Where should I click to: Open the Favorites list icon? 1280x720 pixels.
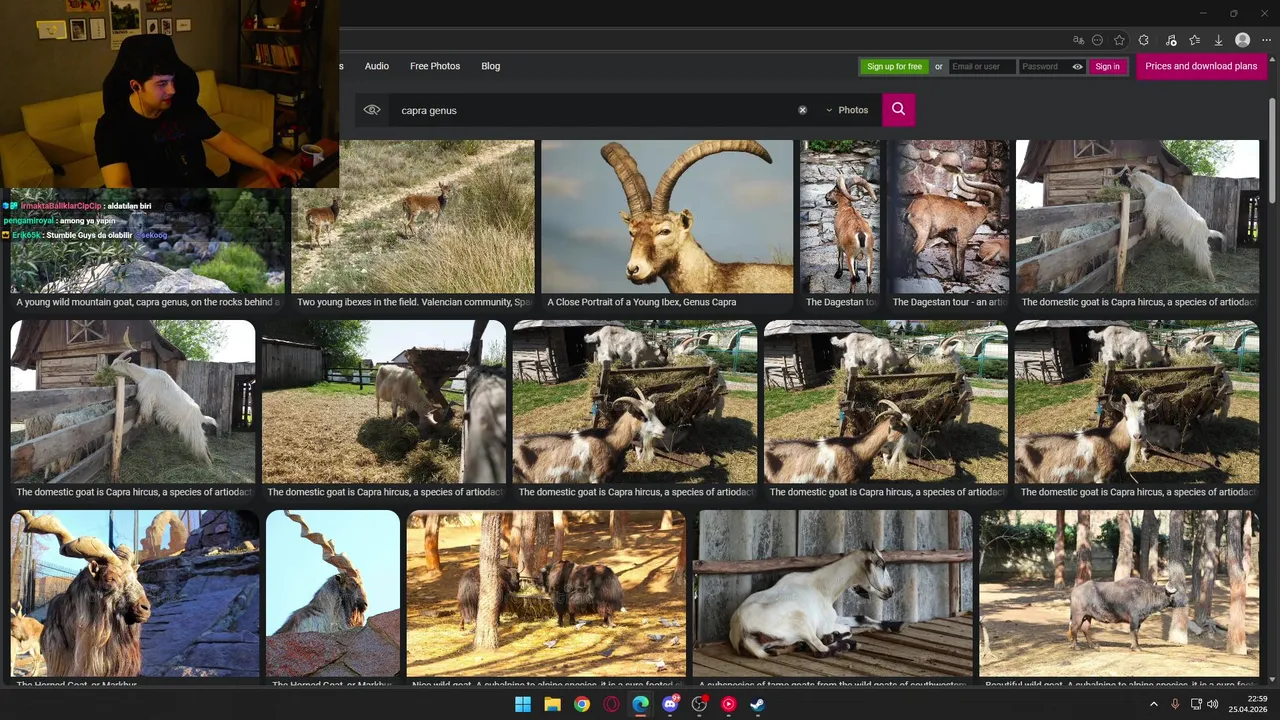pos(1194,40)
